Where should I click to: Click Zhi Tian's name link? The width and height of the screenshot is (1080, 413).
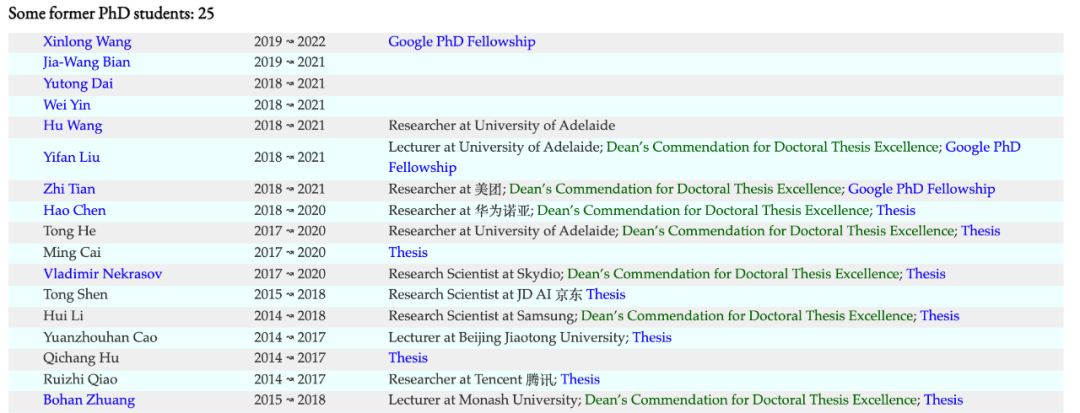tap(68, 189)
